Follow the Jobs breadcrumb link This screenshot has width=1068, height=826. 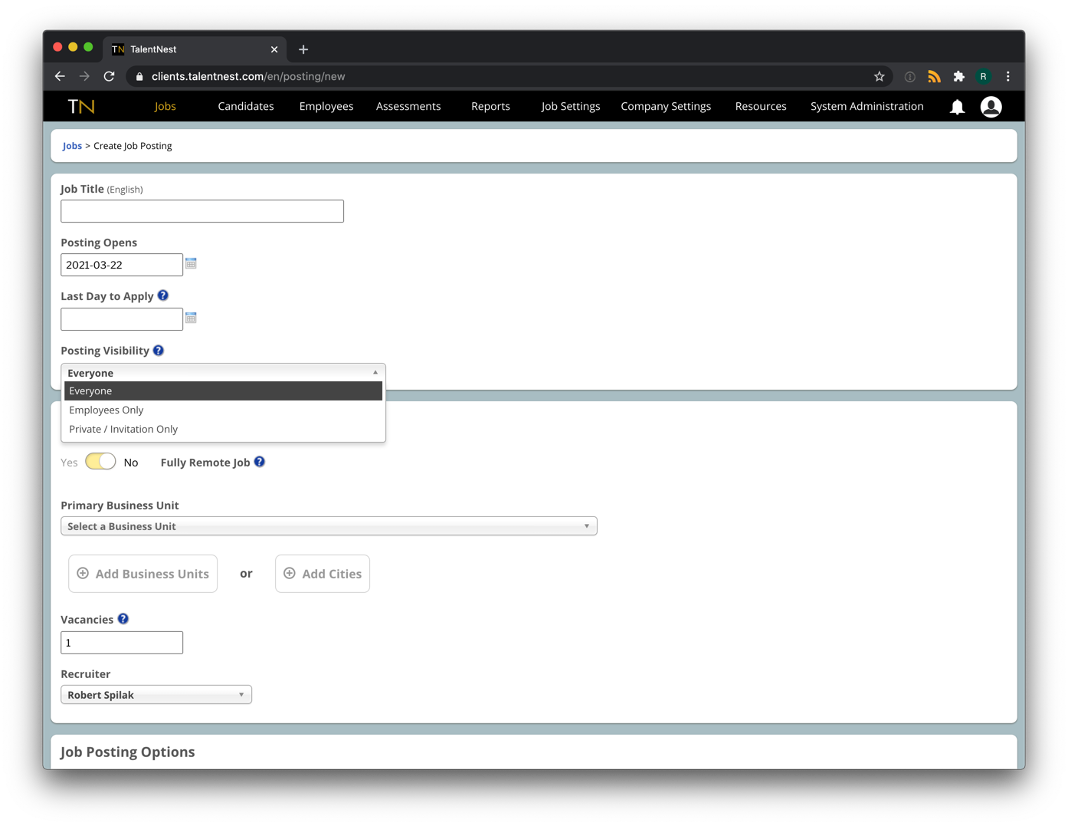71,145
